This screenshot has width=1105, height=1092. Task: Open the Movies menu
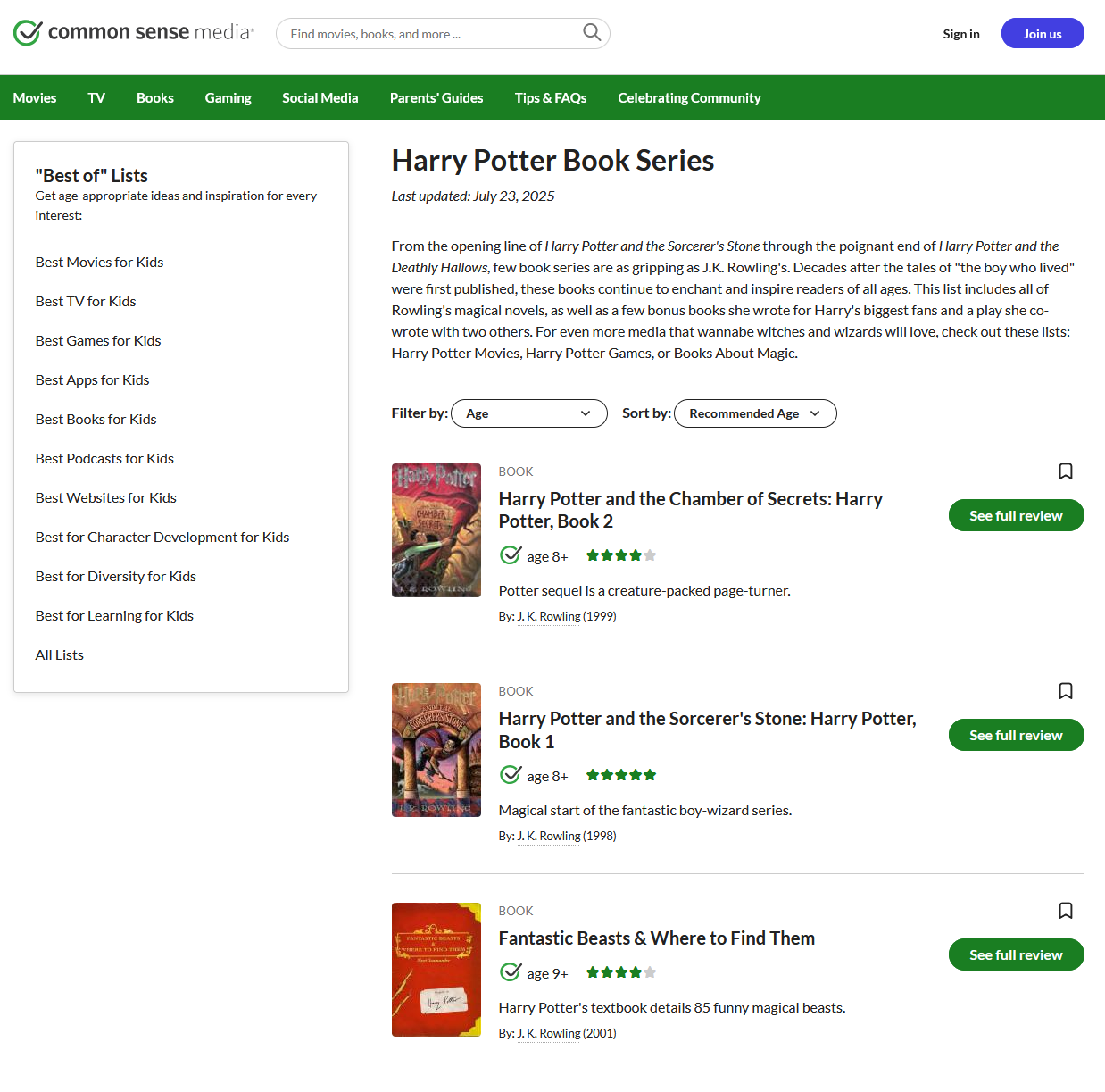35,97
